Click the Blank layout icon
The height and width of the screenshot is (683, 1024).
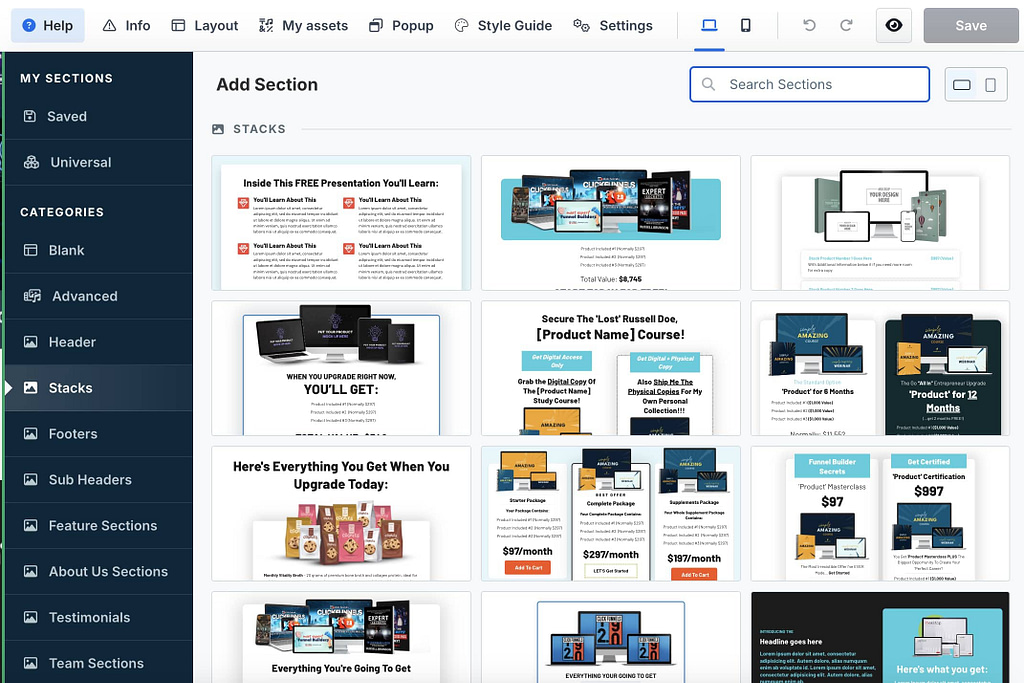pos(31,250)
